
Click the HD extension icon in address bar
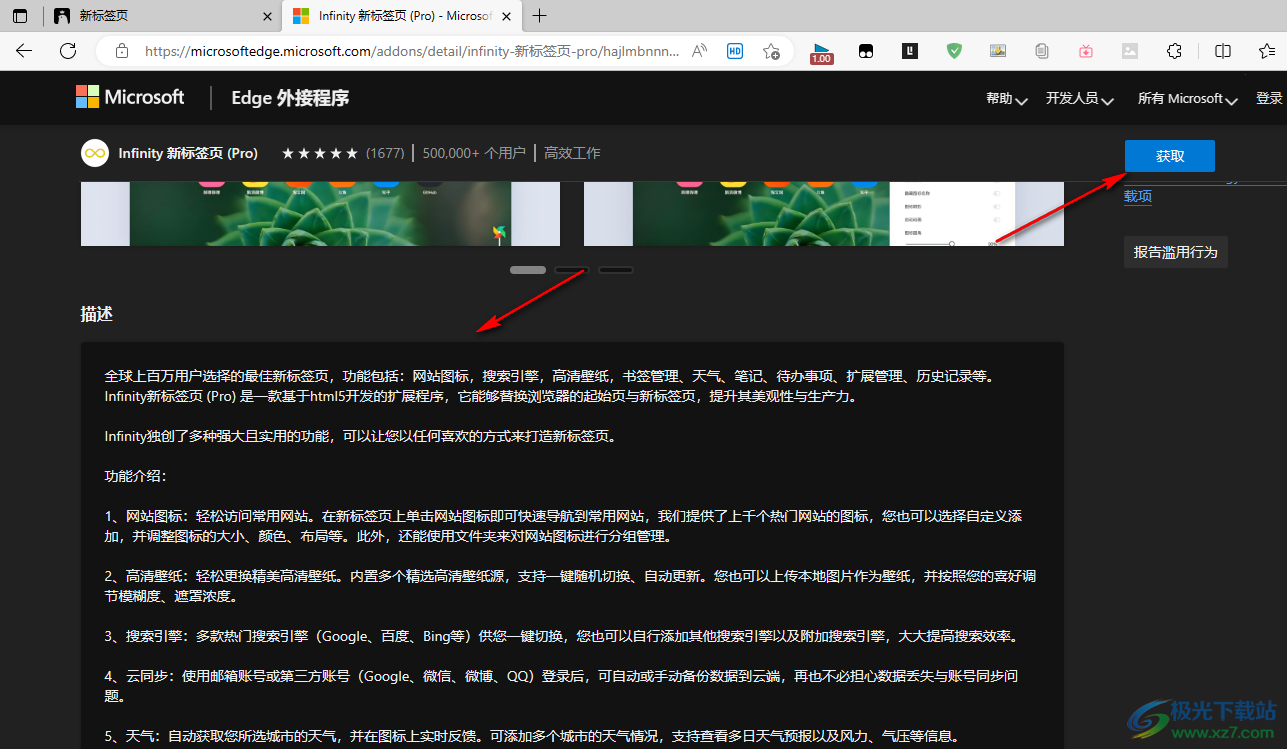[x=735, y=51]
